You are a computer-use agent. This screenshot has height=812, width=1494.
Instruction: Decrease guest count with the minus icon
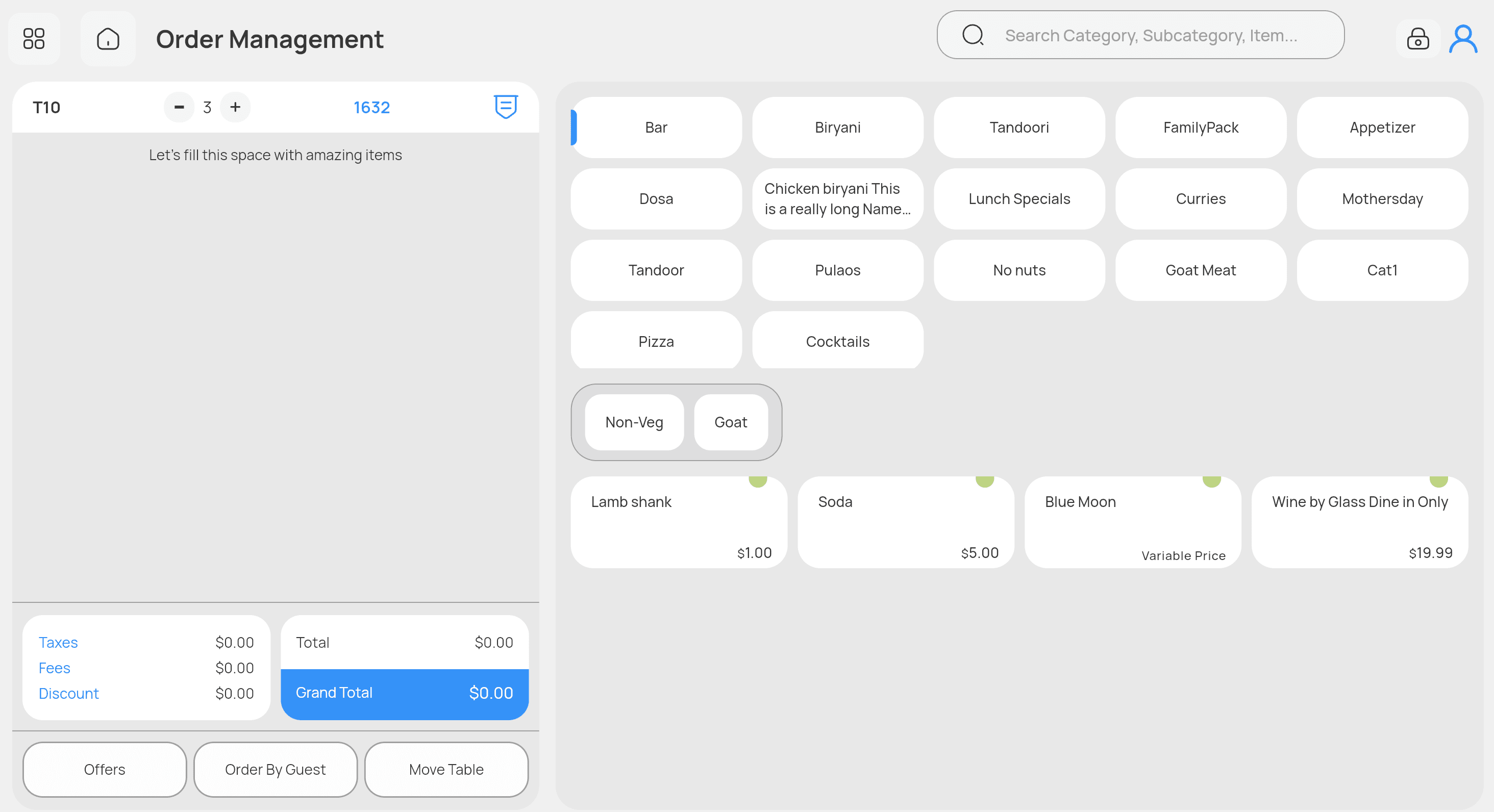pos(179,107)
